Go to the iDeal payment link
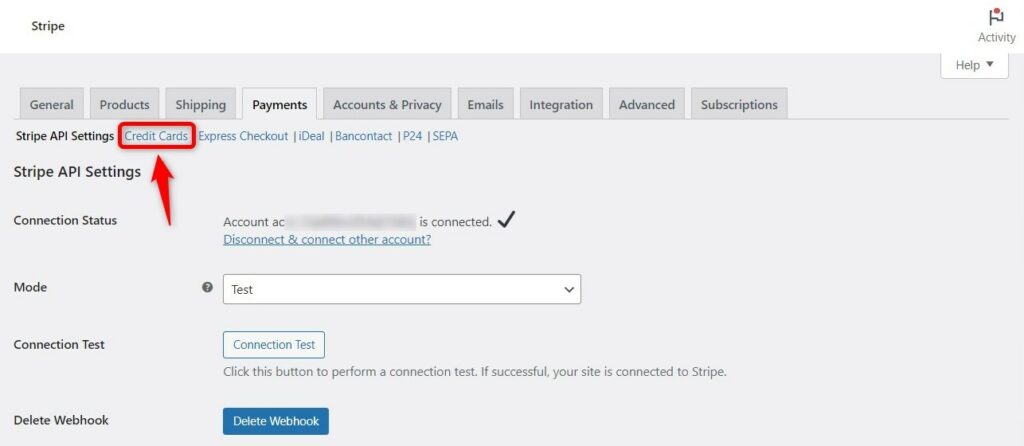1024x446 pixels. pyautogui.click(x=312, y=136)
